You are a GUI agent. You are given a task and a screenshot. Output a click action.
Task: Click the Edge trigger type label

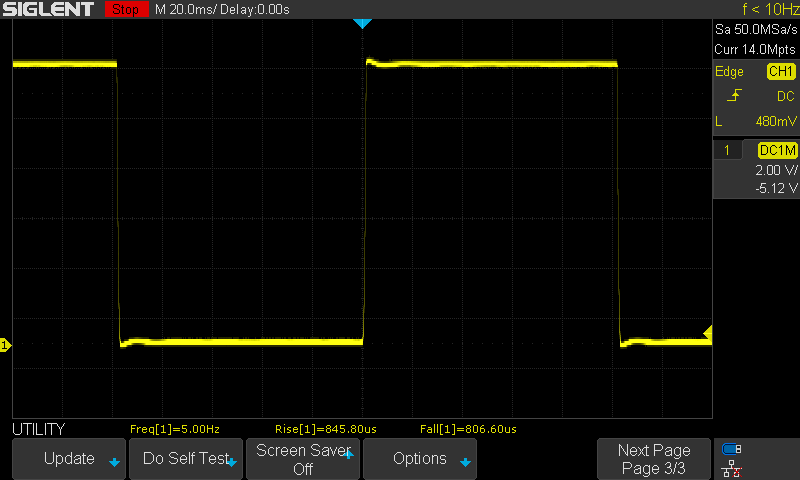(x=729, y=72)
